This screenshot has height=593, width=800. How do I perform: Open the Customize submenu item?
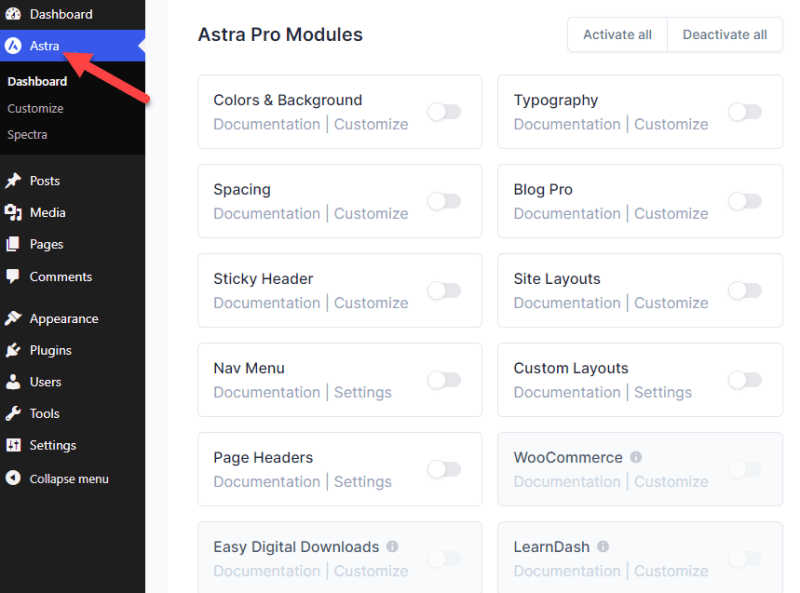click(x=35, y=108)
